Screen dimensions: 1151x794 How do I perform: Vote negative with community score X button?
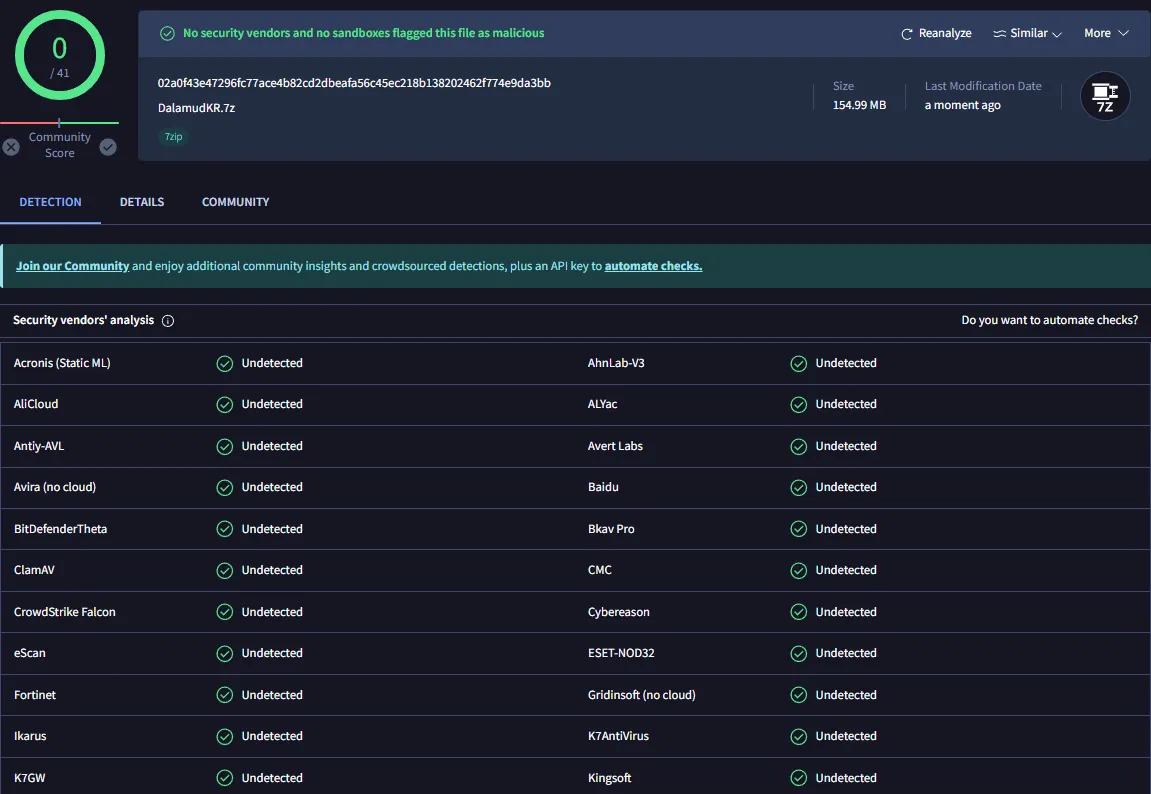tap(11, 147)
